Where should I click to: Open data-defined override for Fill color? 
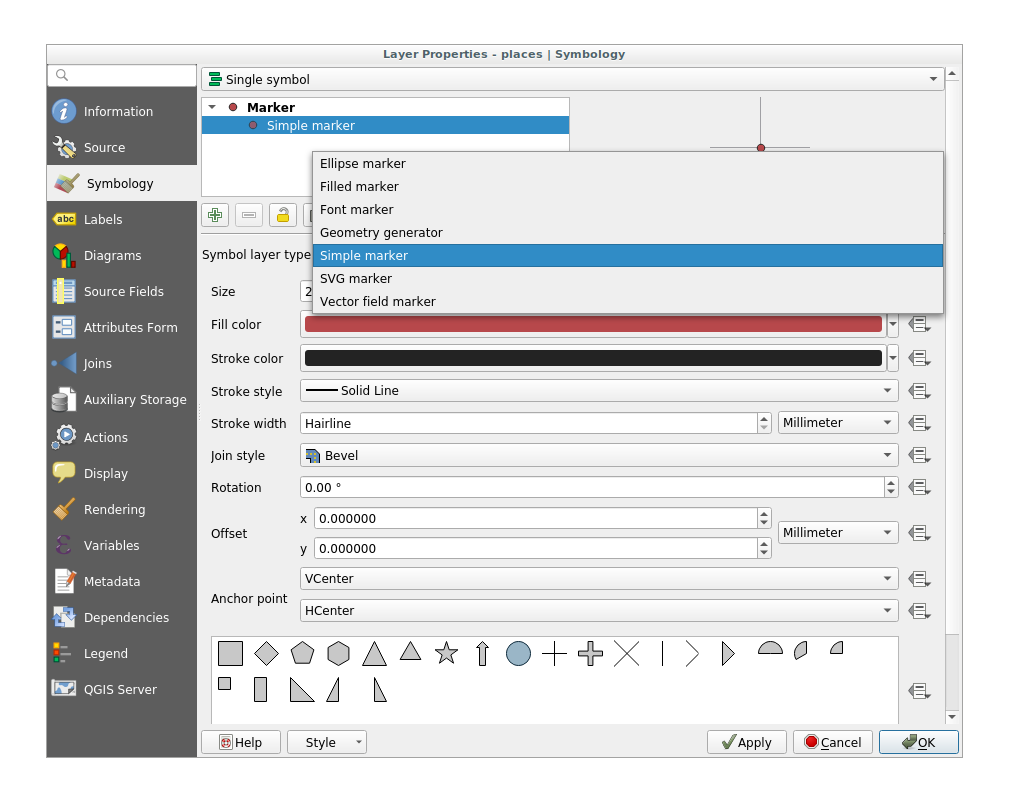click(919, 325)
